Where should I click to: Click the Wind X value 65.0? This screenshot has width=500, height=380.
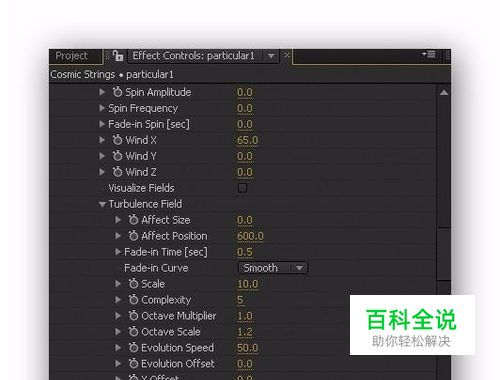tap(247, 140)
